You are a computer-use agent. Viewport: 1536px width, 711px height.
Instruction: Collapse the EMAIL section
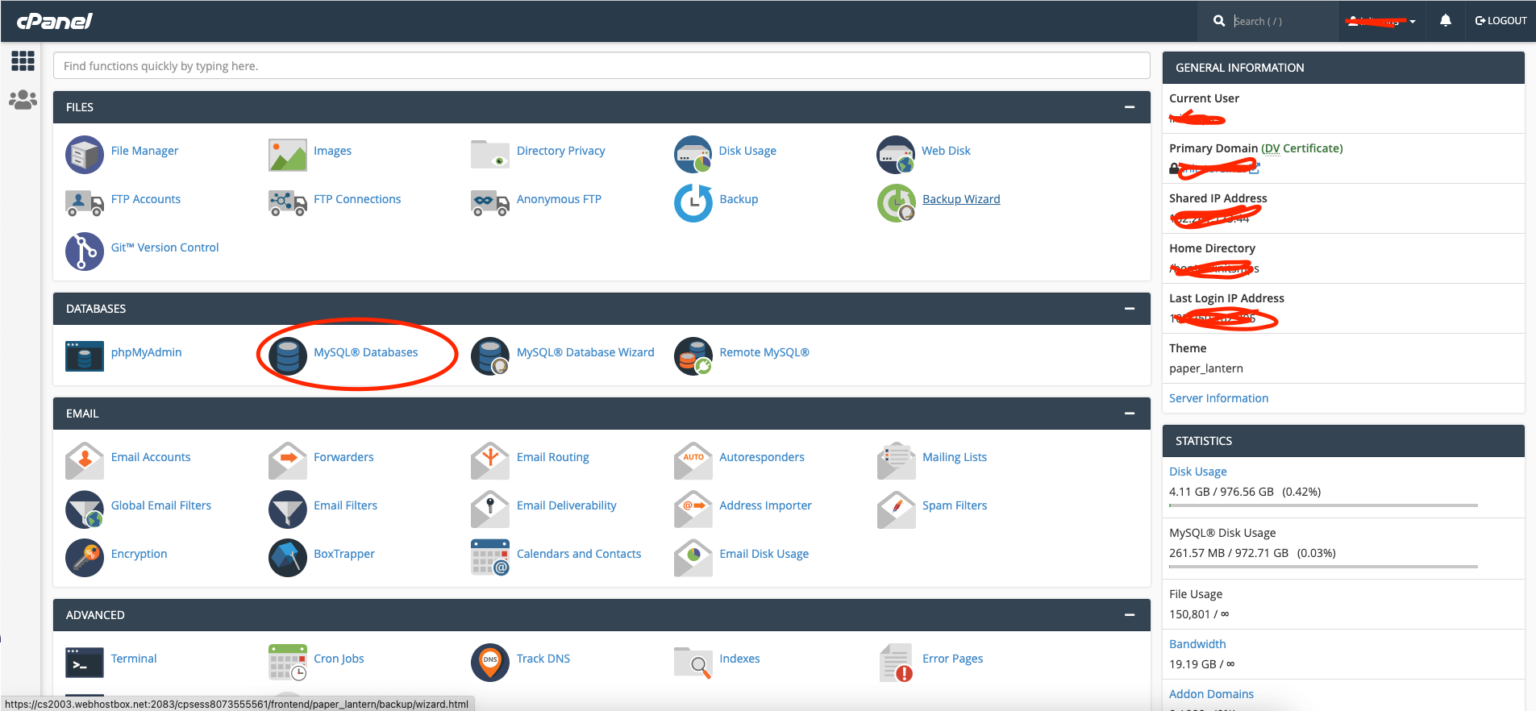[1129, 413]
